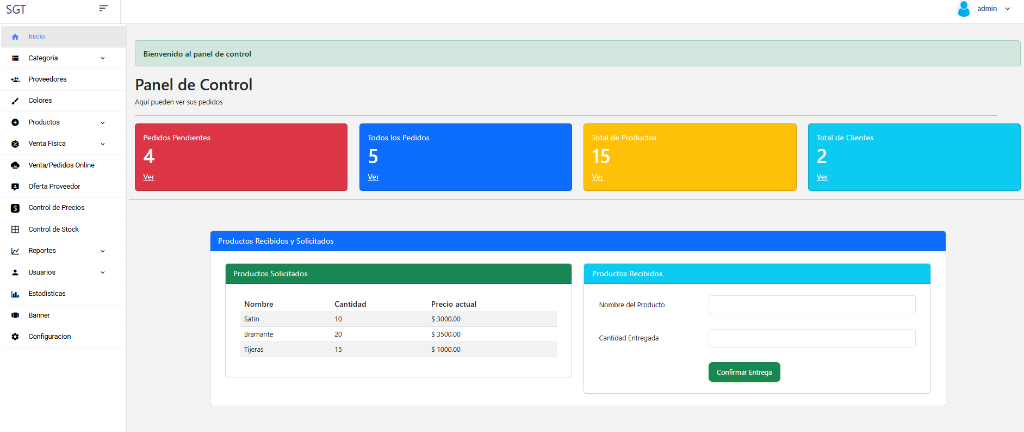Expand the Categoria submenu
Viewport: 1024px width, 432px height.
(102, 58)
